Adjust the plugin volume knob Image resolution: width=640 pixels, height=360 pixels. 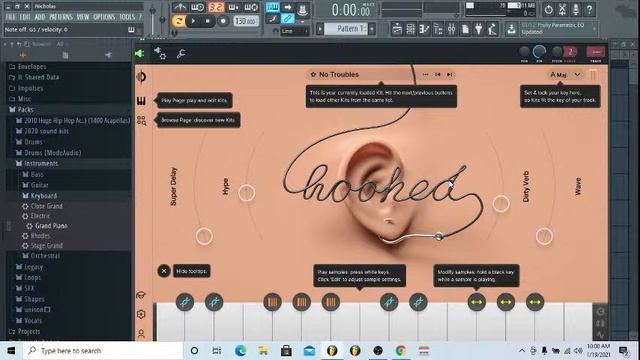[539, 51]
